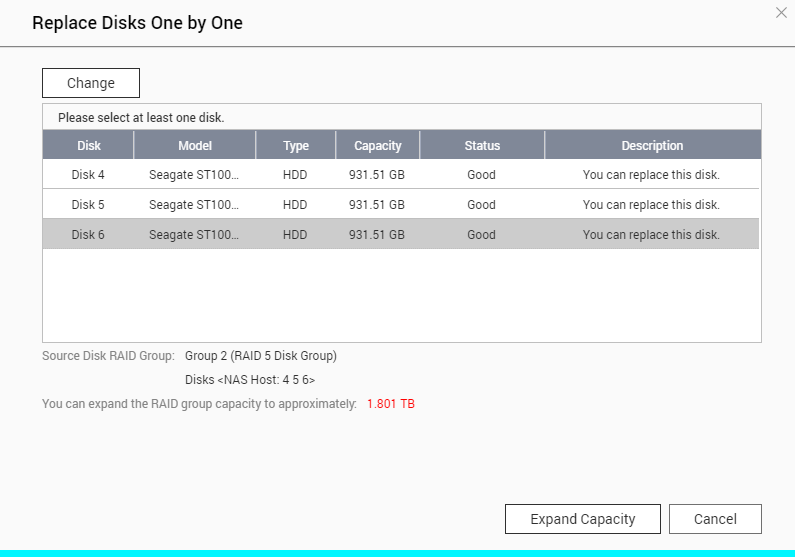Click the Expand Capacity button
795x557 pixels.
point(583,519)
